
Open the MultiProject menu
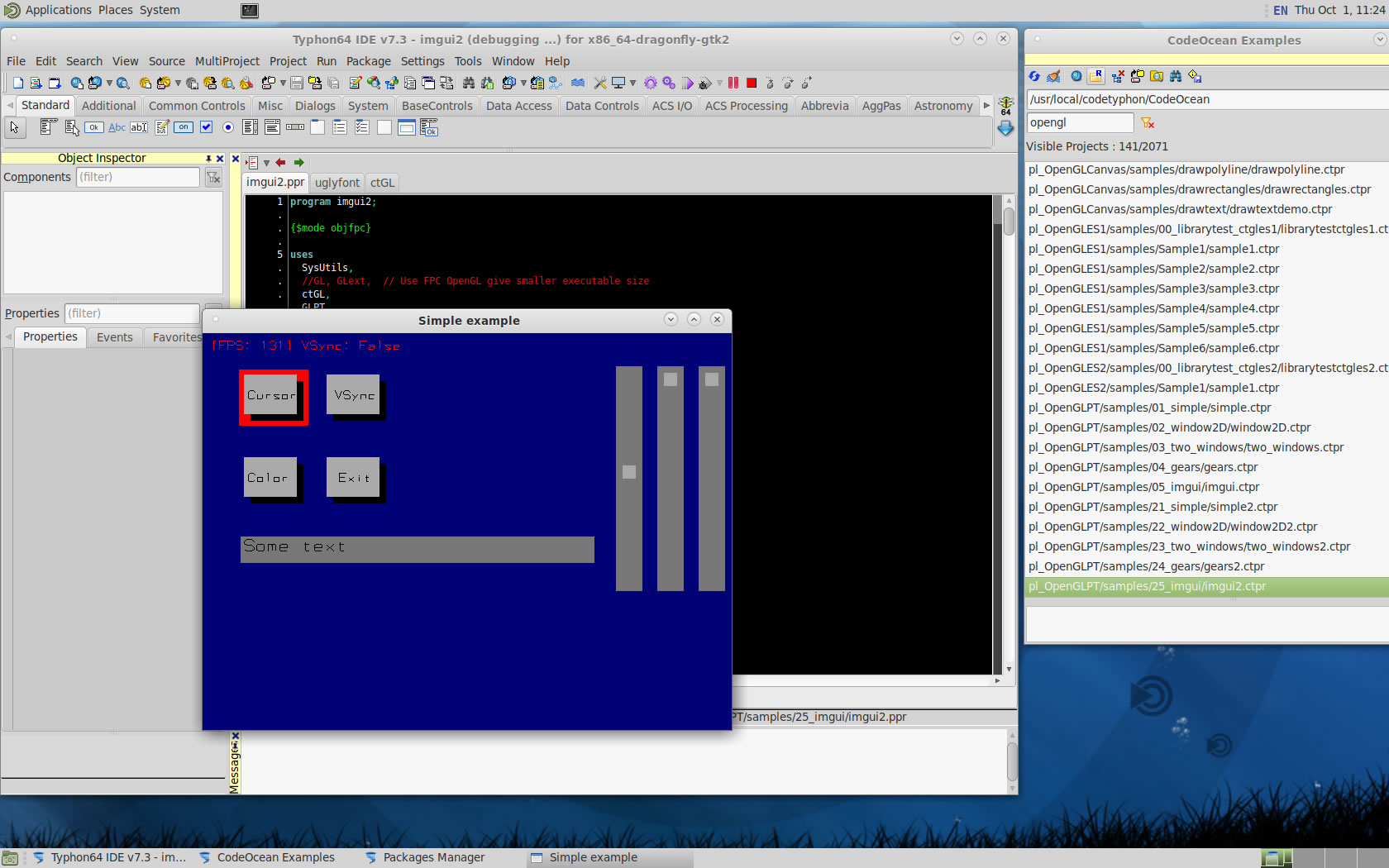coord(227,61)
